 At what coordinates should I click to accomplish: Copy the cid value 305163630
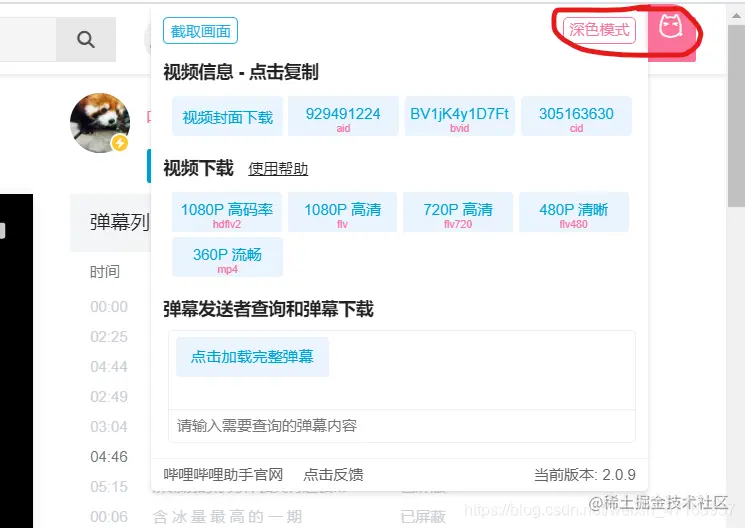(576, 116)
